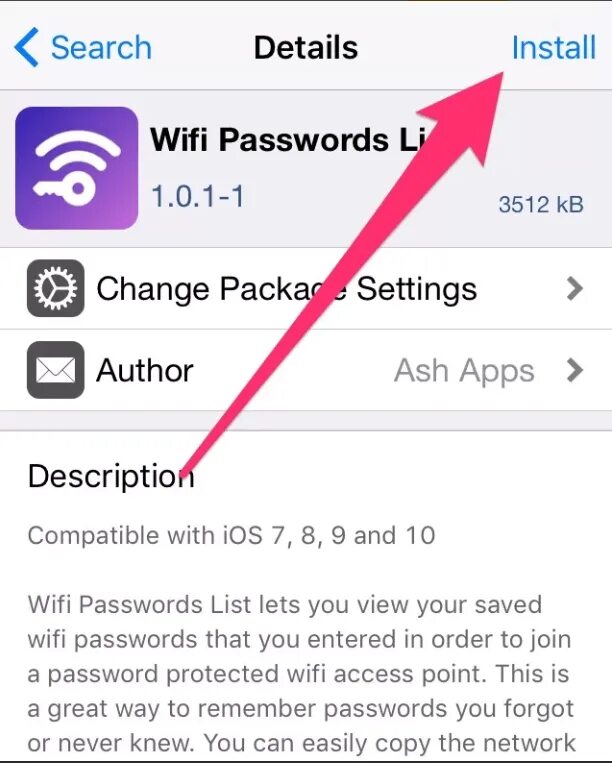Image resolution: width=612 pixels, height=763 pixels.
Task: Tap the envelope Author icon
Action: (55, 370)
